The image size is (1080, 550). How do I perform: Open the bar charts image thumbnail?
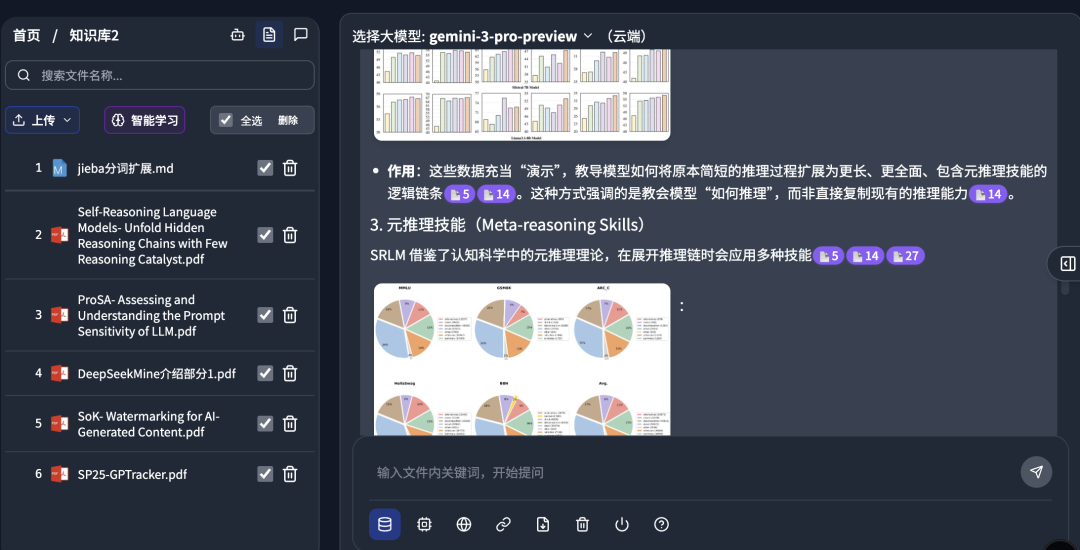point(522,94)
